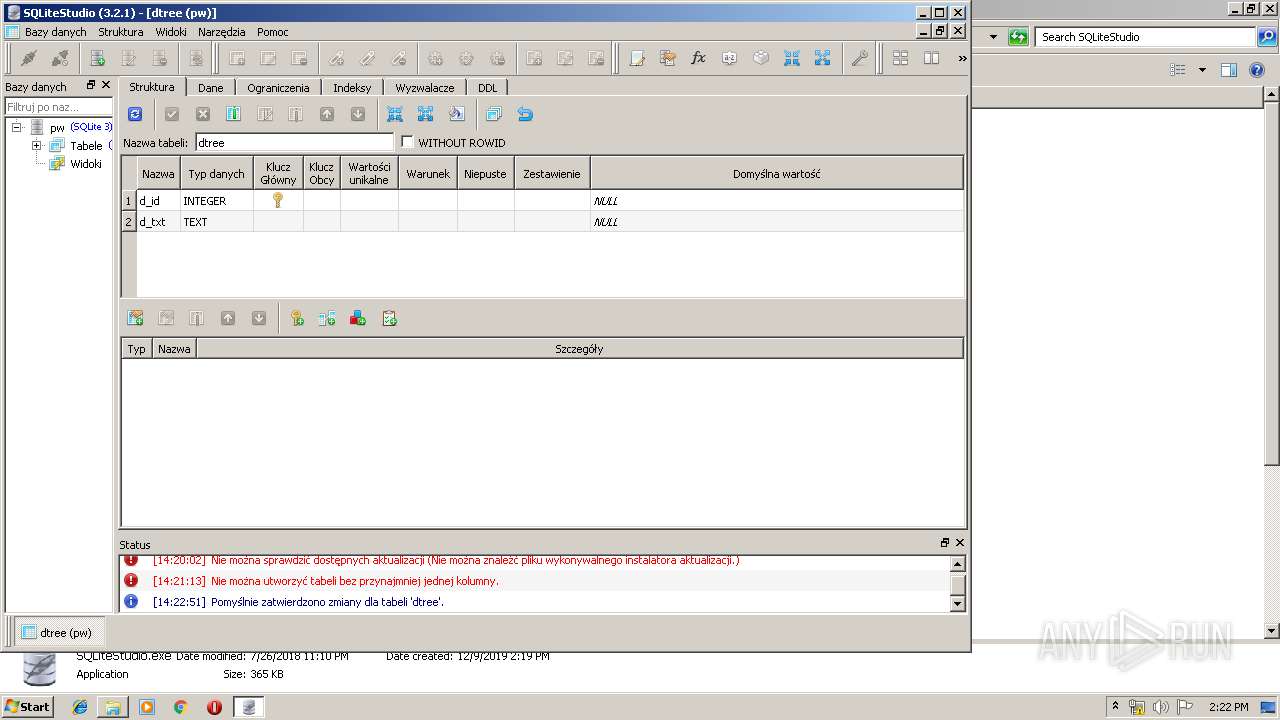Switch to the DDL tab

point(487,88)
